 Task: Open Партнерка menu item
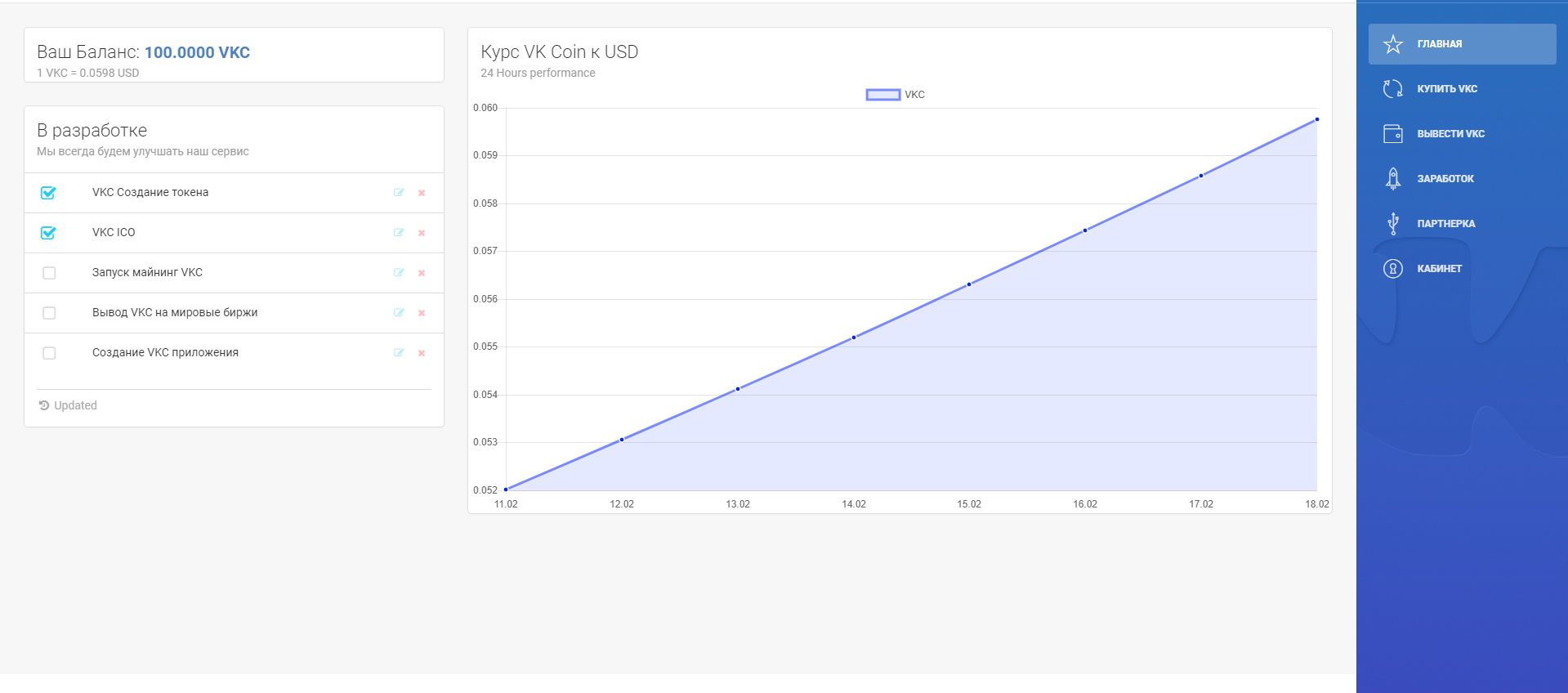[1463, 224]
